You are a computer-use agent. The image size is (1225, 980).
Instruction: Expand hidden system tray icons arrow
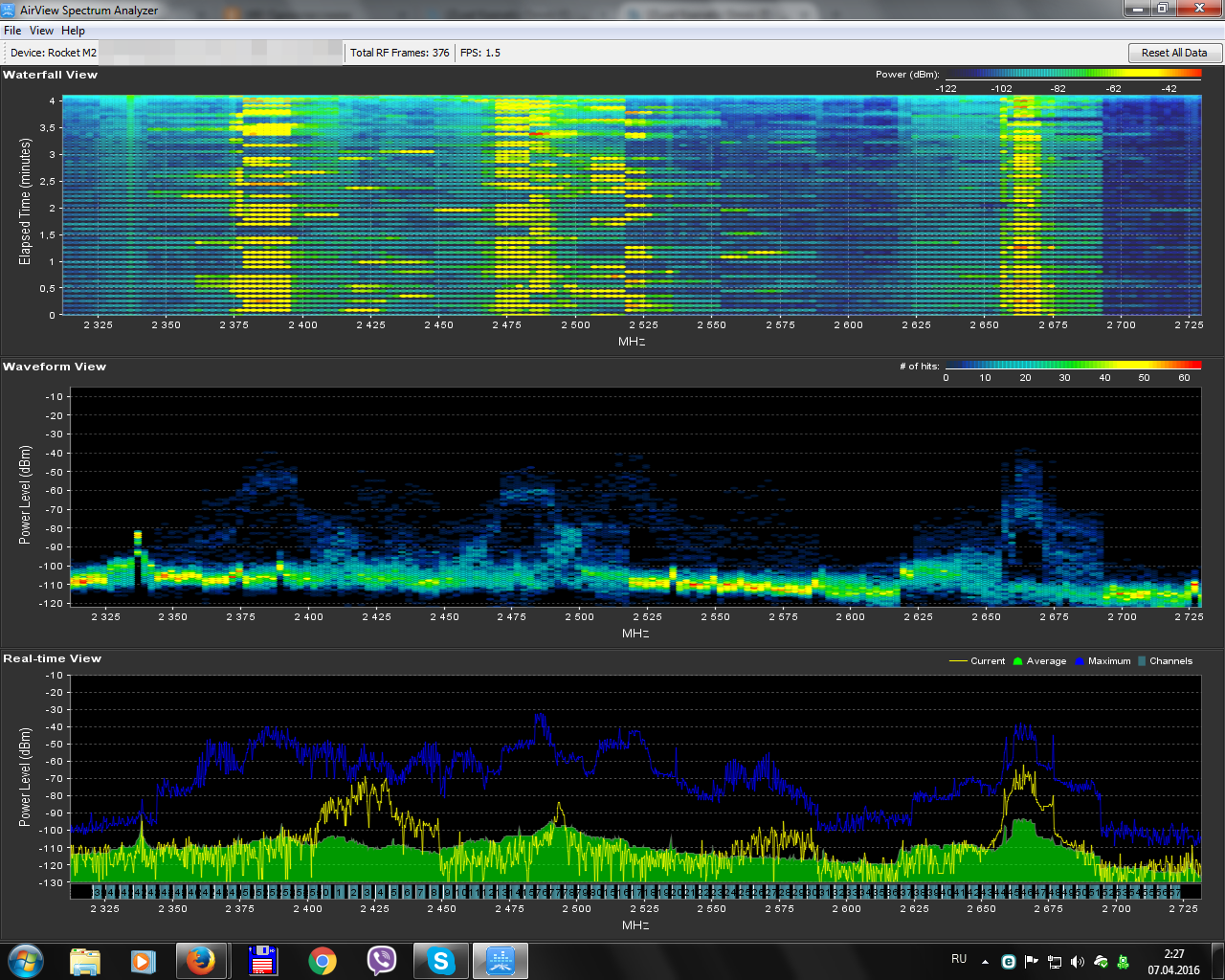pyautogui.click(x=985, y=962)
